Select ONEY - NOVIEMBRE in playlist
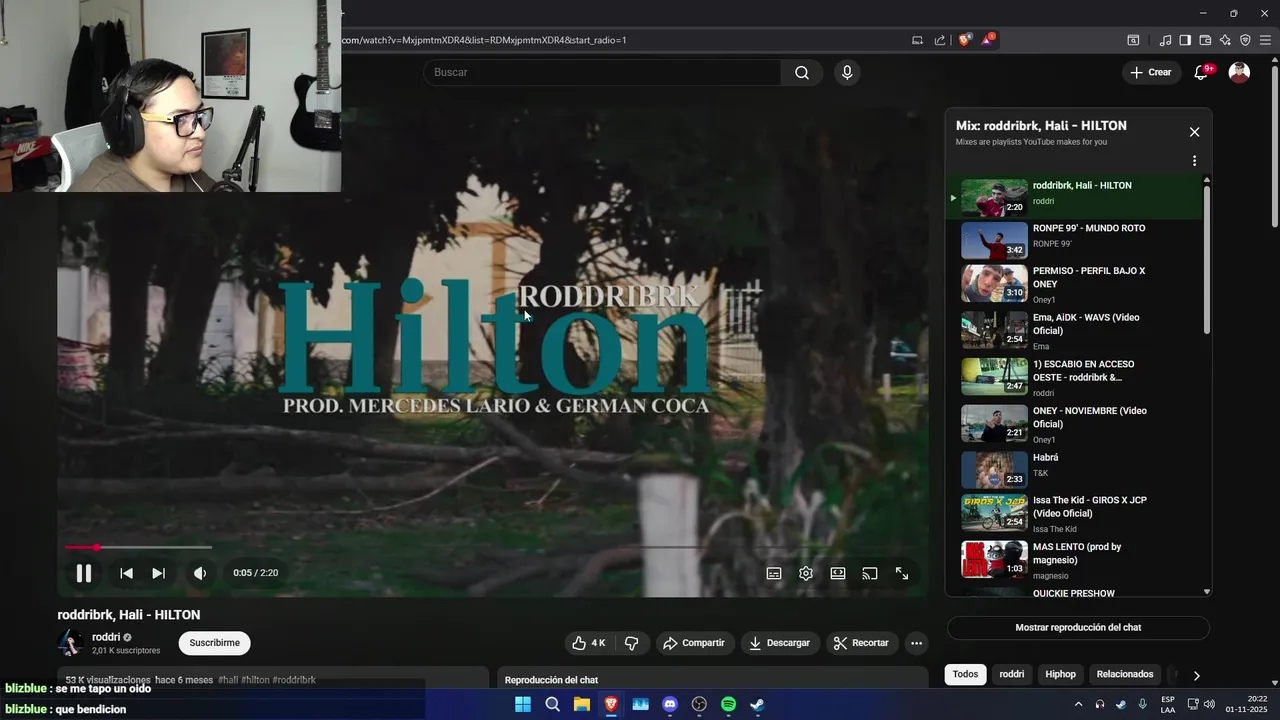The width and height of the screenshot is (1280, 720). point(1075,424)
